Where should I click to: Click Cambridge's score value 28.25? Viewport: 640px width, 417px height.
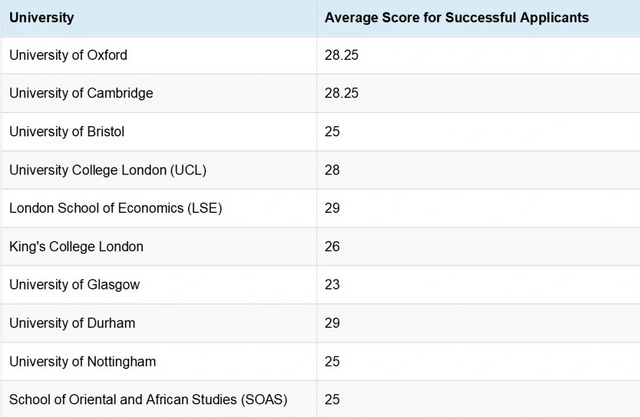pyautogui.click(x=341, y=93)
